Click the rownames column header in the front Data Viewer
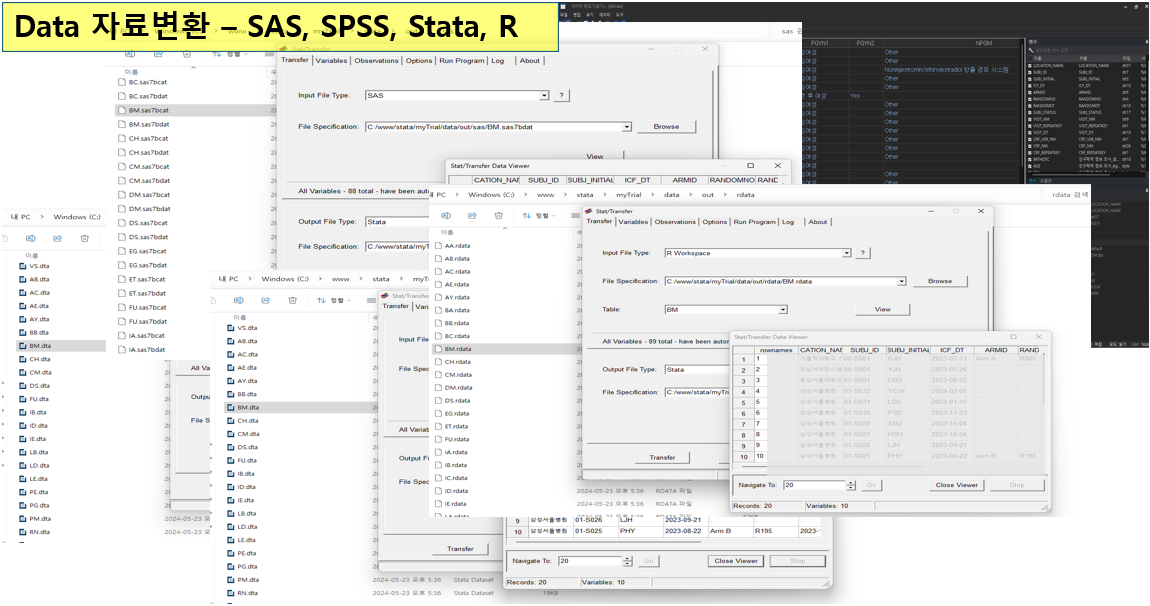This screenshot has height=606, width=1150. click(x=776, y=350)
